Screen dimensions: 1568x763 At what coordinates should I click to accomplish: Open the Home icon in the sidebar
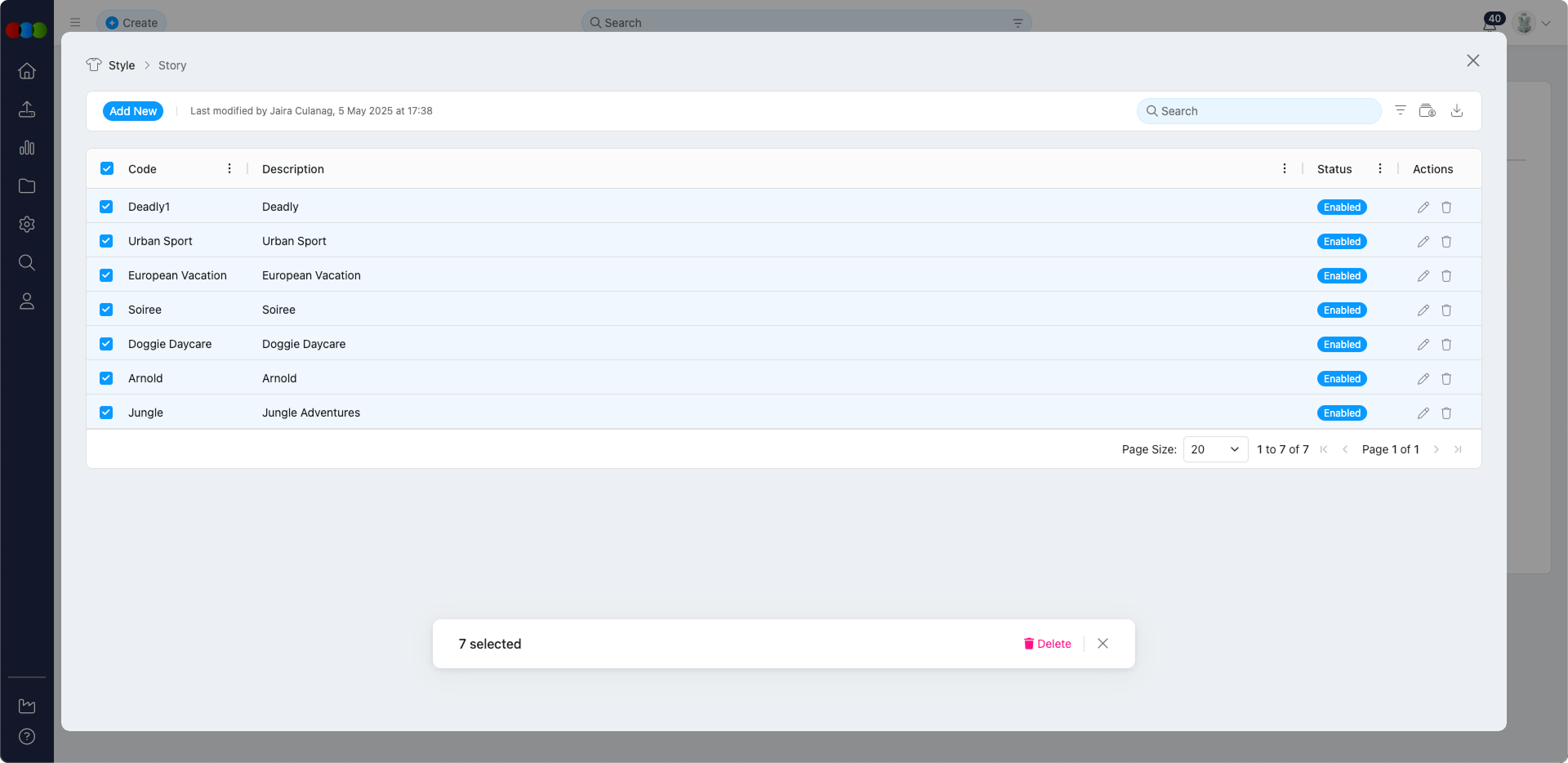coord(27,72)
